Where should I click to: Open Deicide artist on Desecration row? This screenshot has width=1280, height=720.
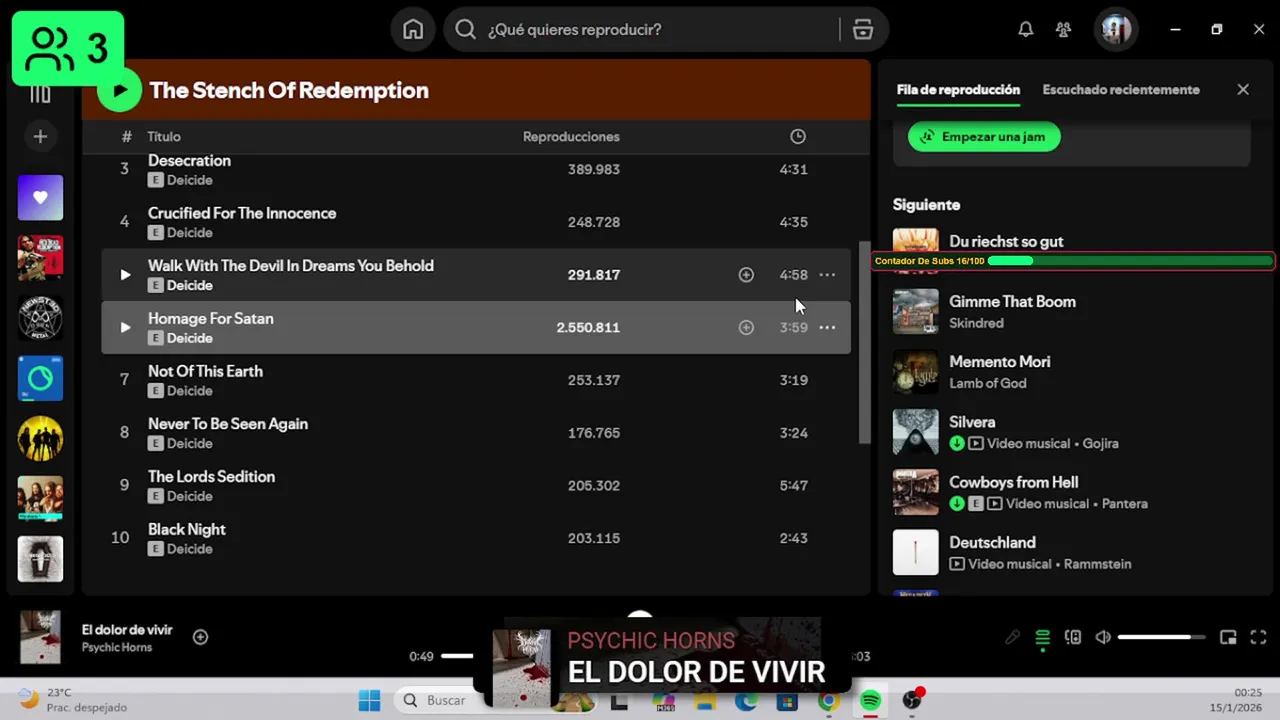[x=190, y=180]
